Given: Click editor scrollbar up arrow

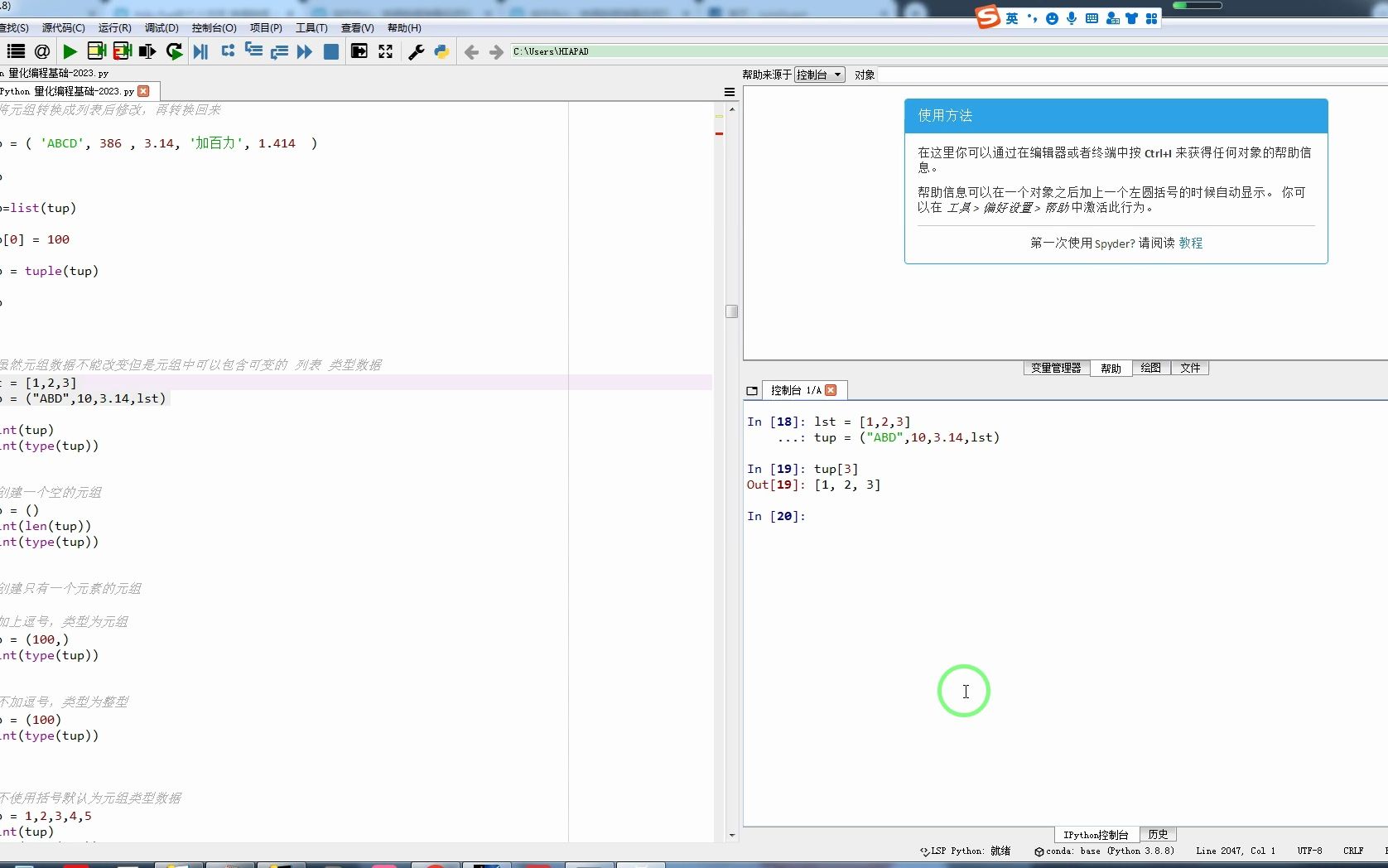Looking at the screenshot, I should click(731, 109).
